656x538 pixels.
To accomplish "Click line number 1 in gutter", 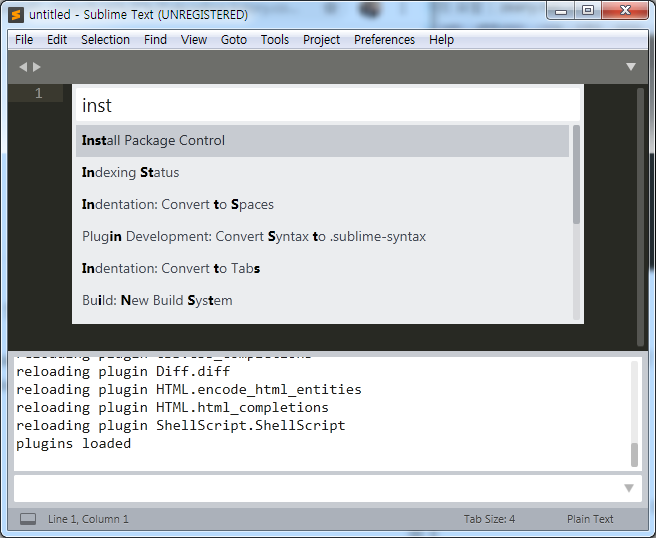I will pos(38,93).
